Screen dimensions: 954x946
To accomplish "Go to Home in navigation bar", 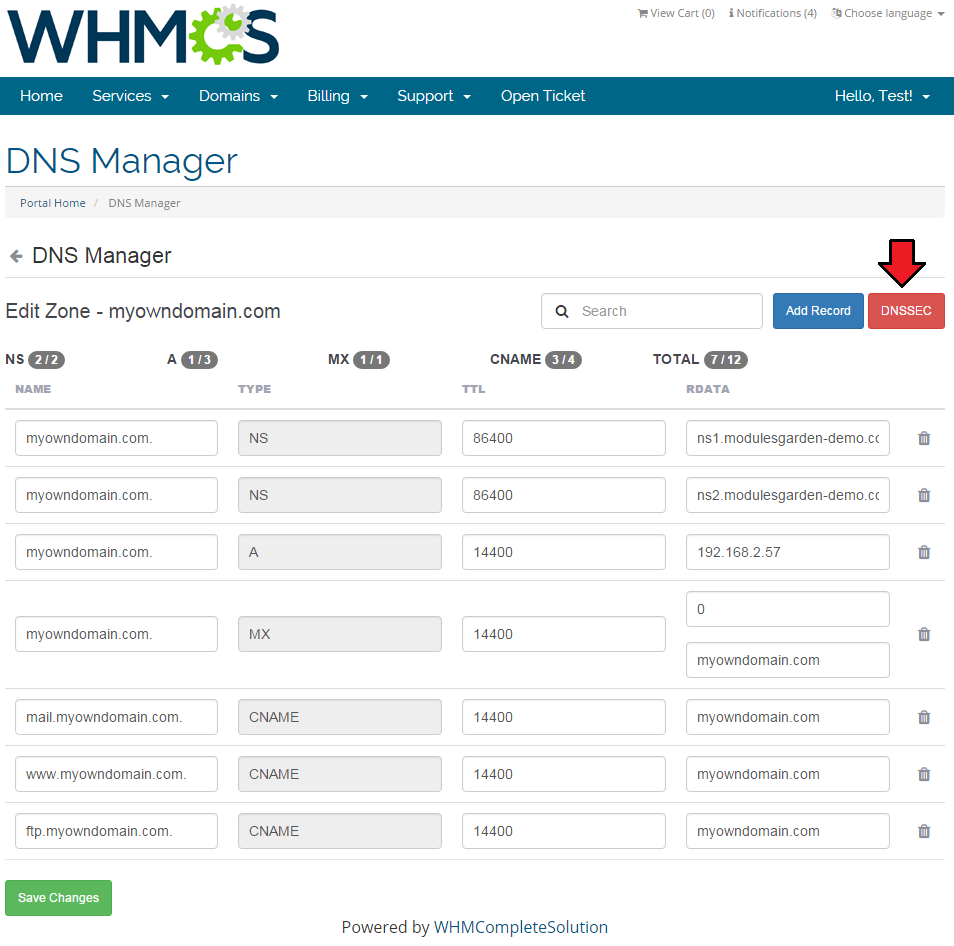I will point(41,96).
